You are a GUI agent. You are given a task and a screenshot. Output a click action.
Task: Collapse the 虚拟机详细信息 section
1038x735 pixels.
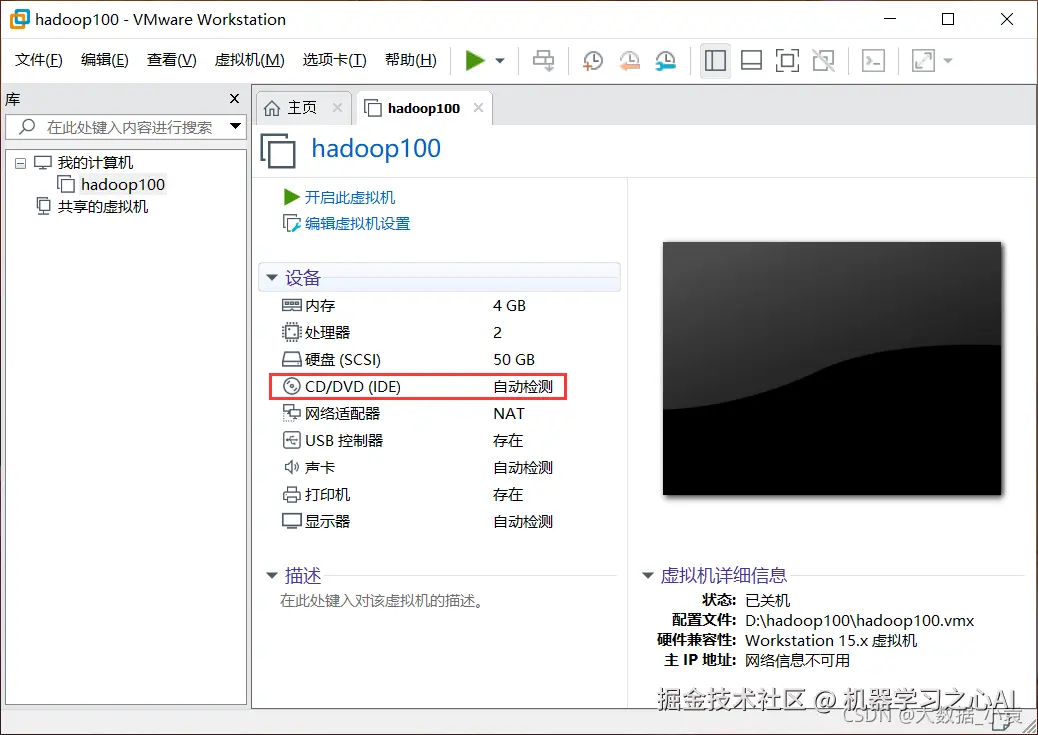(x=647, y=575)
